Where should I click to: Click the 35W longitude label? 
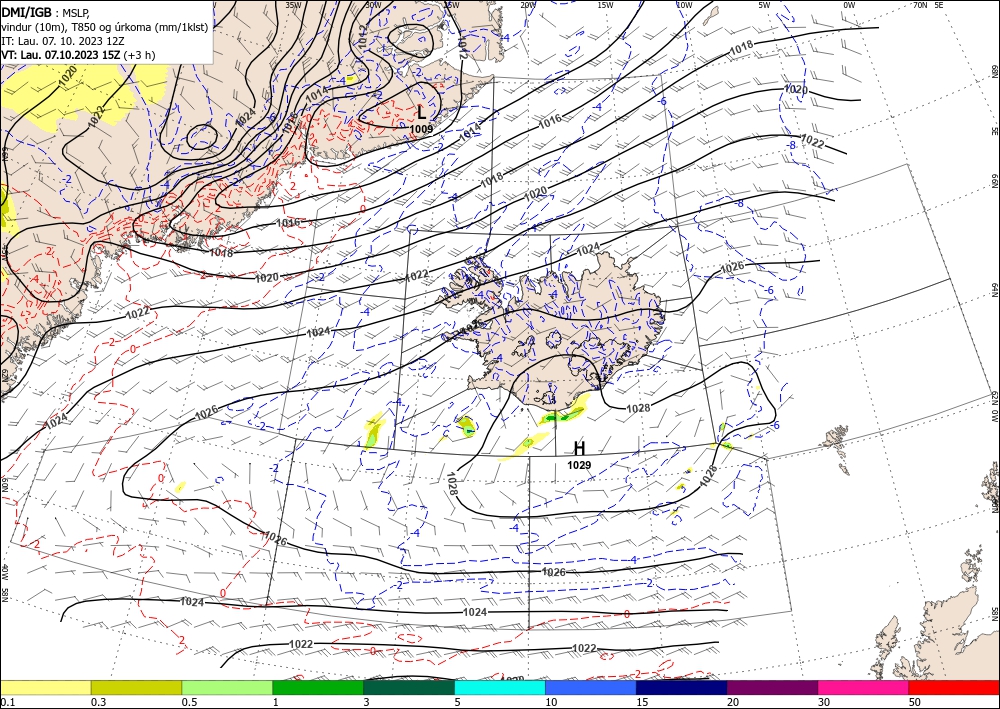click(293, 4)
